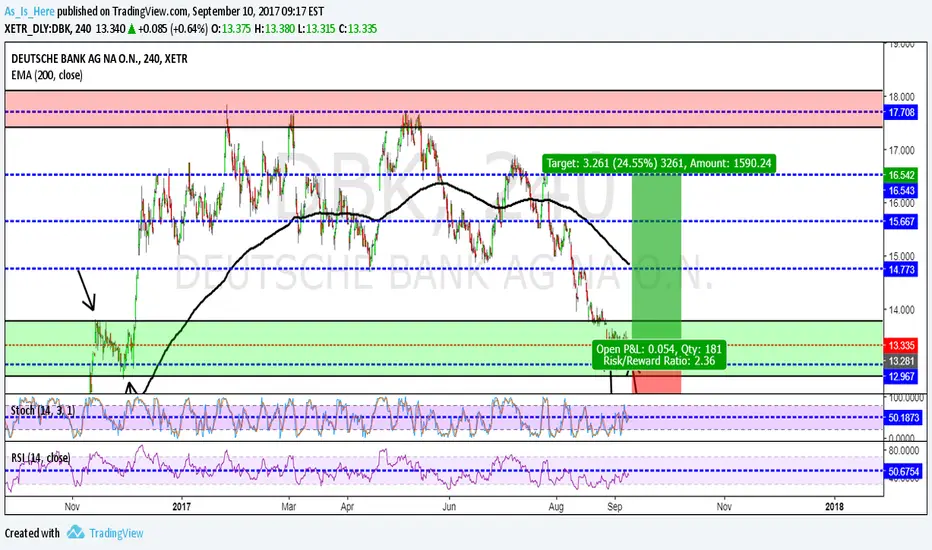Click the Jun time axis label
Screen dimensions: 932x550
pos(449,507)
